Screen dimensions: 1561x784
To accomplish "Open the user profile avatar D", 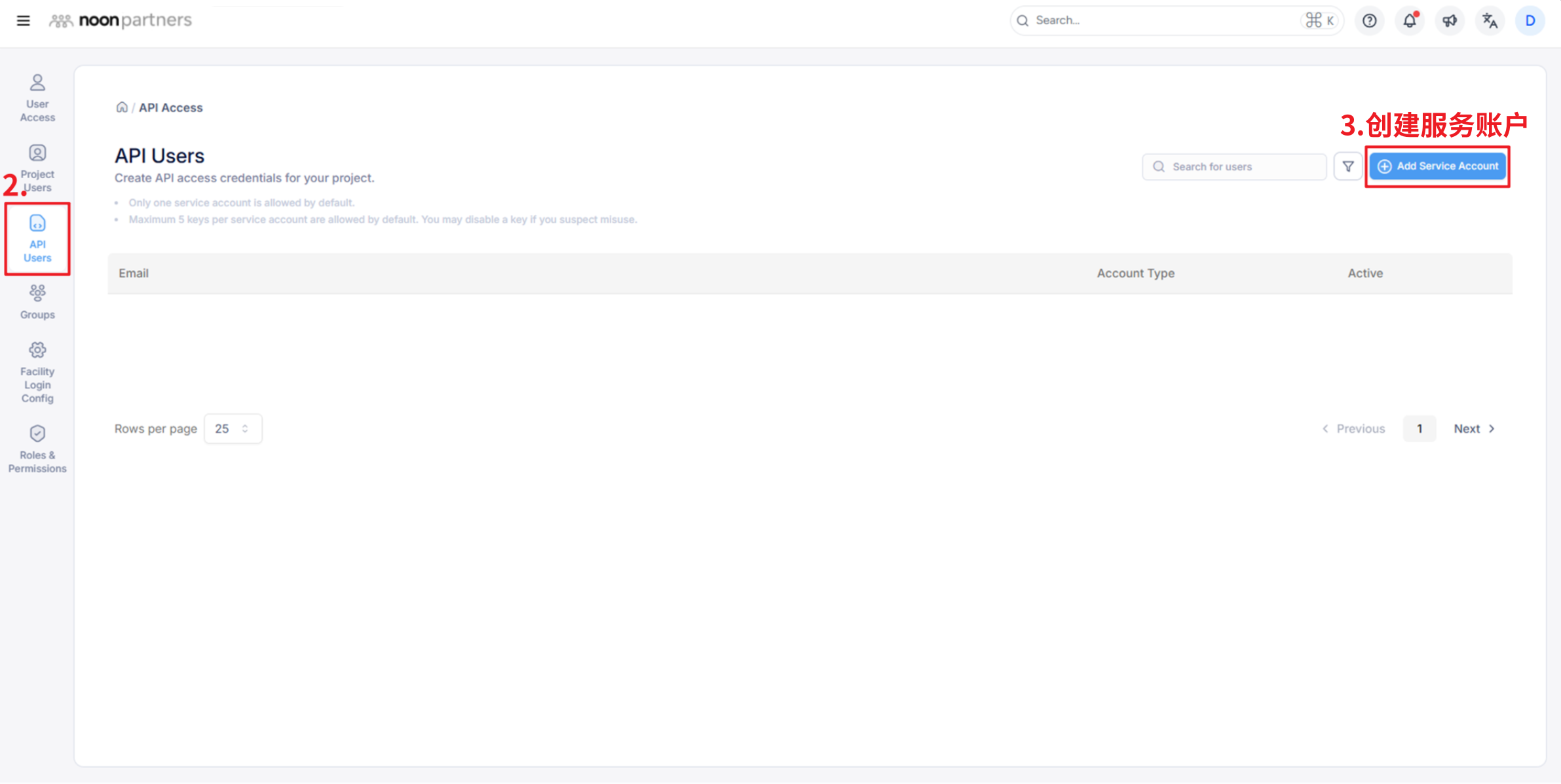I will click(1530, 20).
